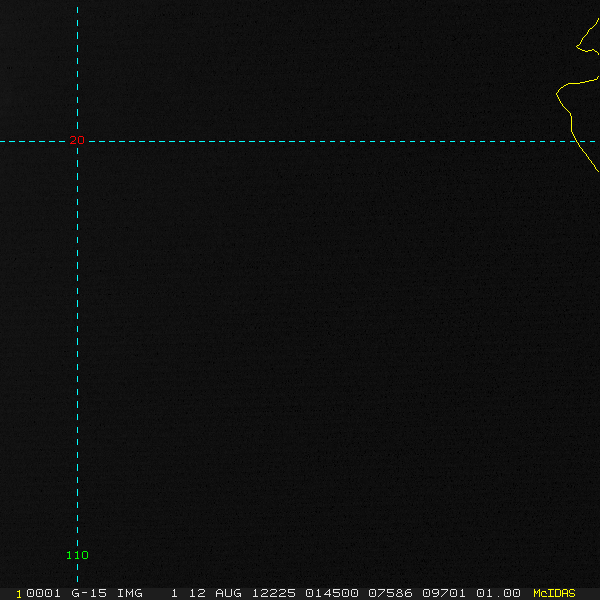Select the 01.00 resolution value
This screenshot has width=600, height=600.
coord(498,593)
